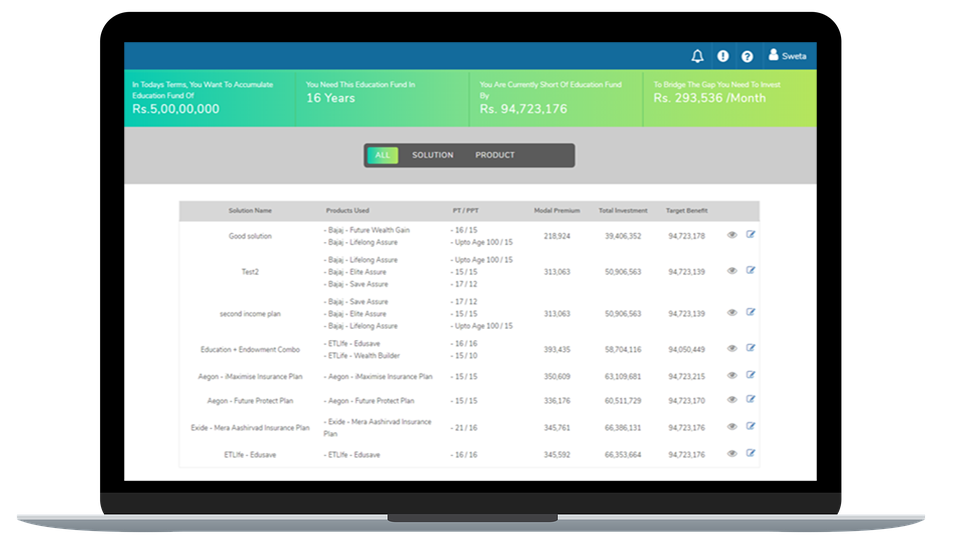
Task: Select the ALL filter tab
Action: click(x=382, y=155)
